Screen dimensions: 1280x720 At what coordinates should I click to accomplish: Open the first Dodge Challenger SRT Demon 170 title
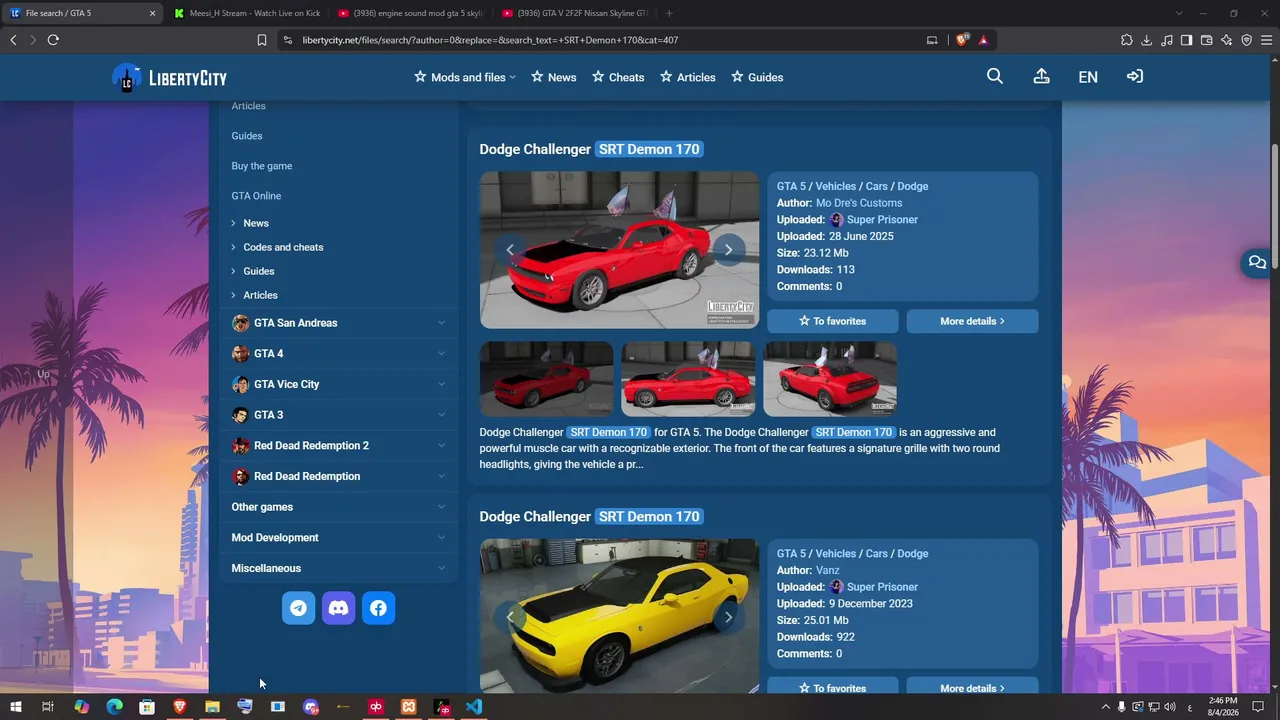point(591,149)
